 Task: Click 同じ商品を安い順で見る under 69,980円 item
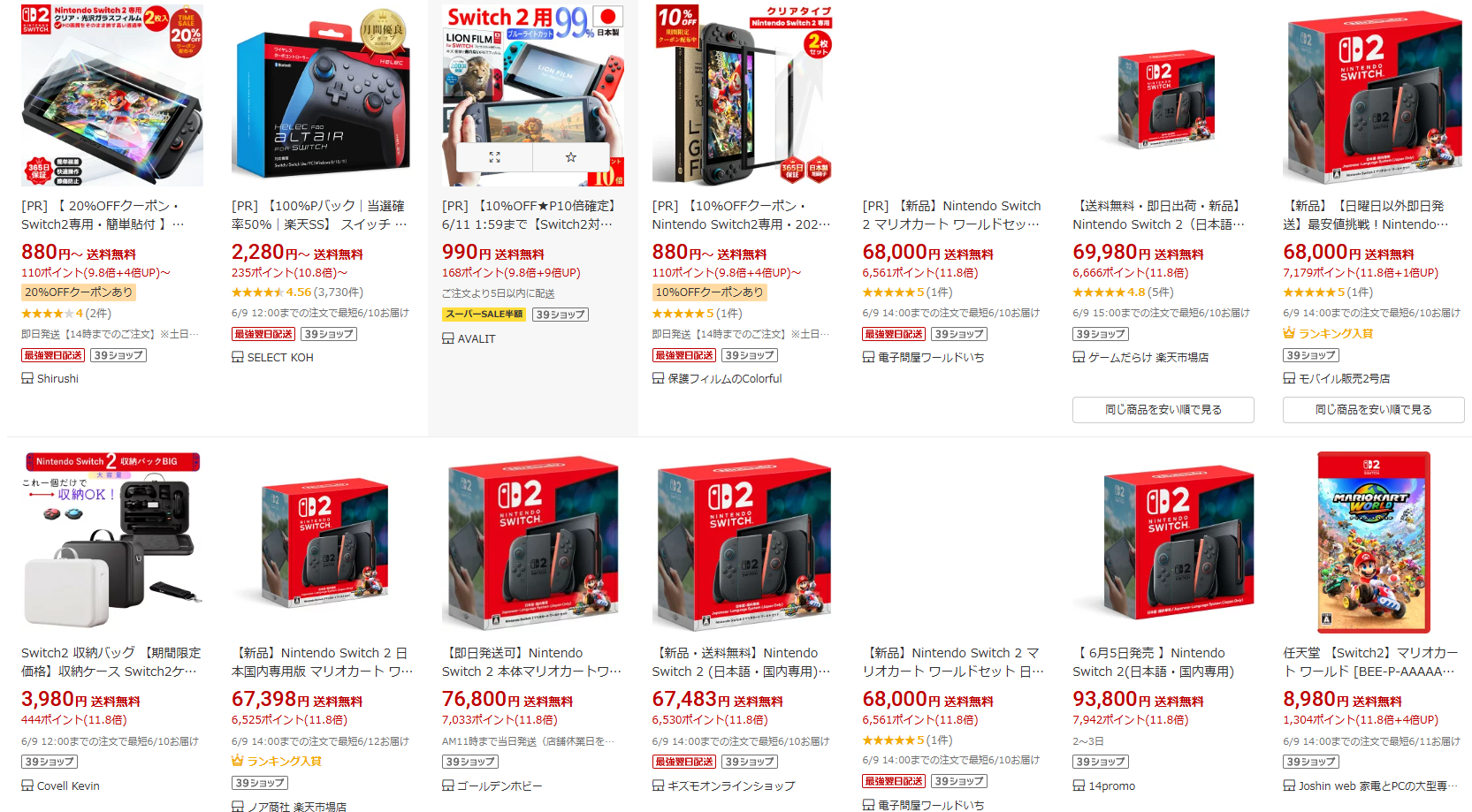tap(1163, 410)
